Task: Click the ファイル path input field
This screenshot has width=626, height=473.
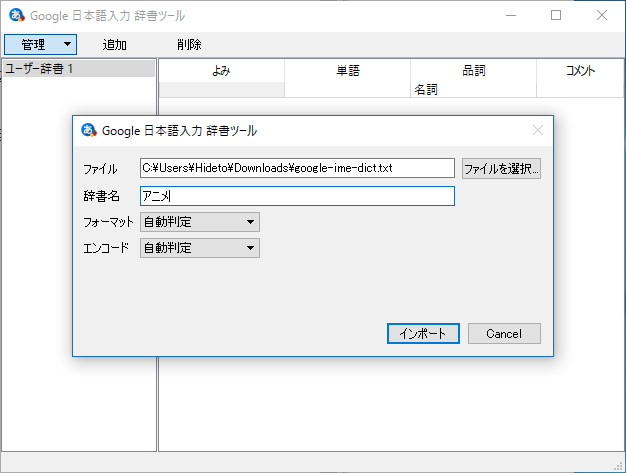Action: [x=297, y=168]
